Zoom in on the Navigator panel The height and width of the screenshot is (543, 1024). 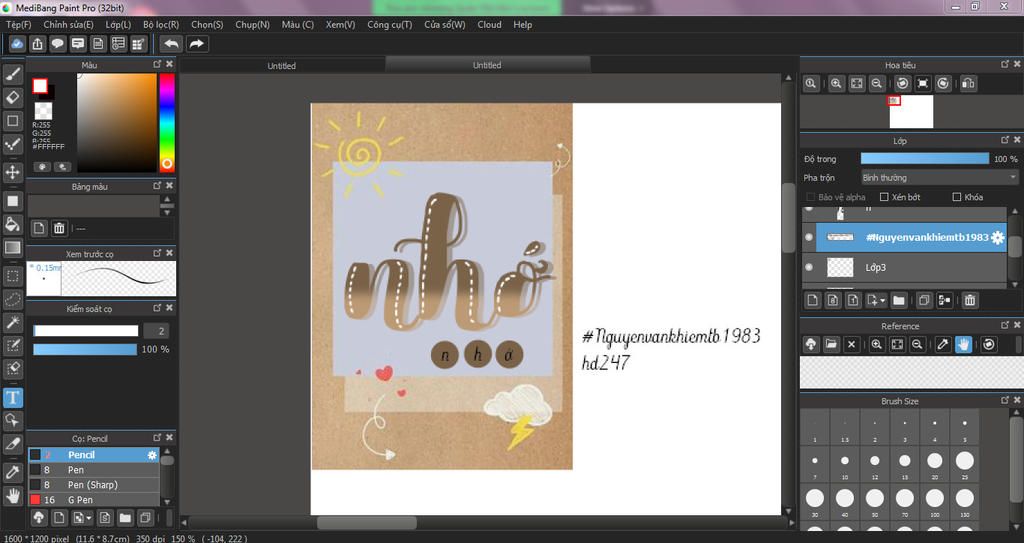[x=836, y=84]
